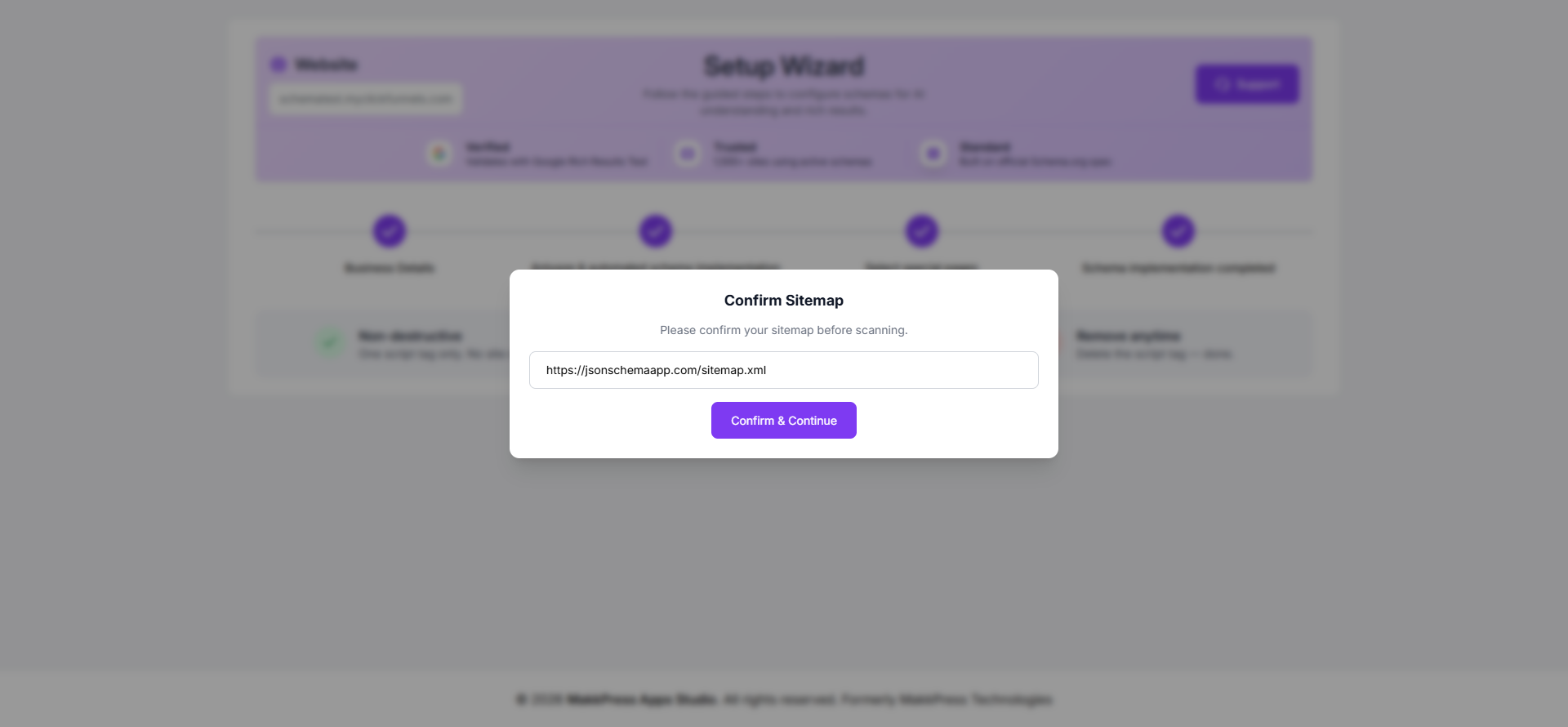Click the second step checkmark circle

(656, 231)
